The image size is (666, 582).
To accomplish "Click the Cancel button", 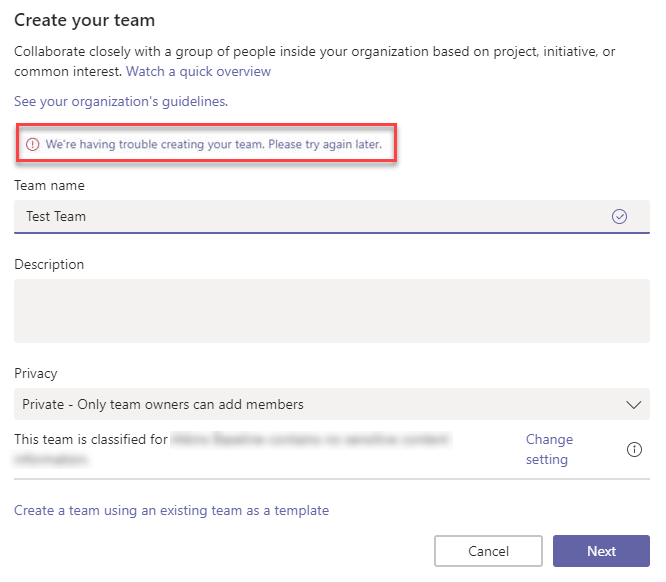I will (488, 551).
